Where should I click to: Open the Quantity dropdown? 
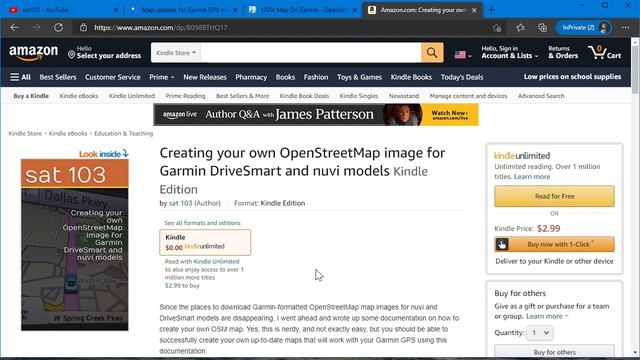coord(540,333)
